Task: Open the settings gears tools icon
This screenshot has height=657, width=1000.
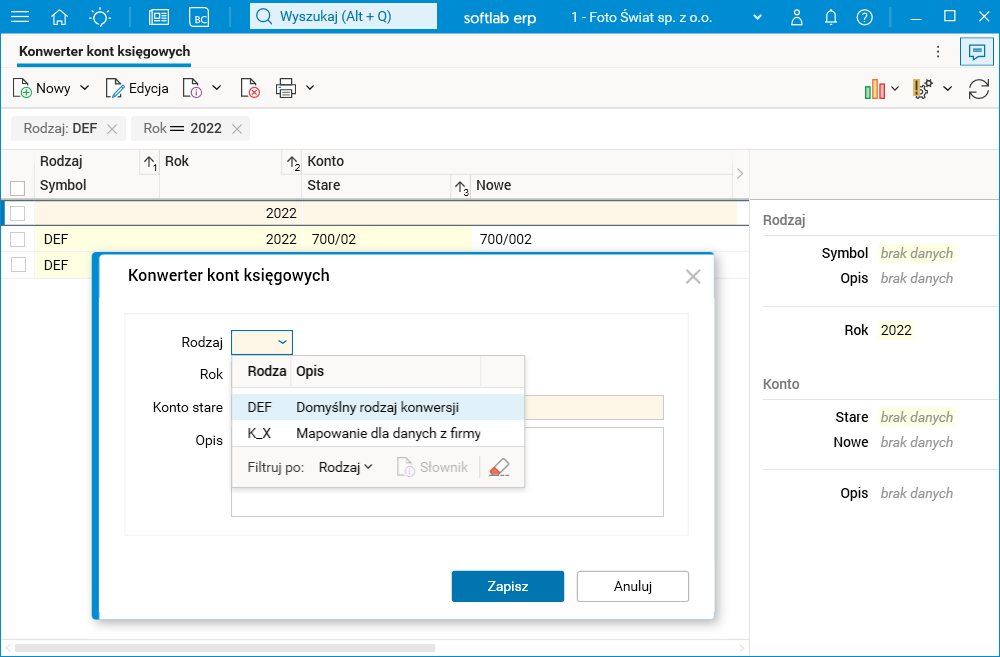Action: point(923,89)
